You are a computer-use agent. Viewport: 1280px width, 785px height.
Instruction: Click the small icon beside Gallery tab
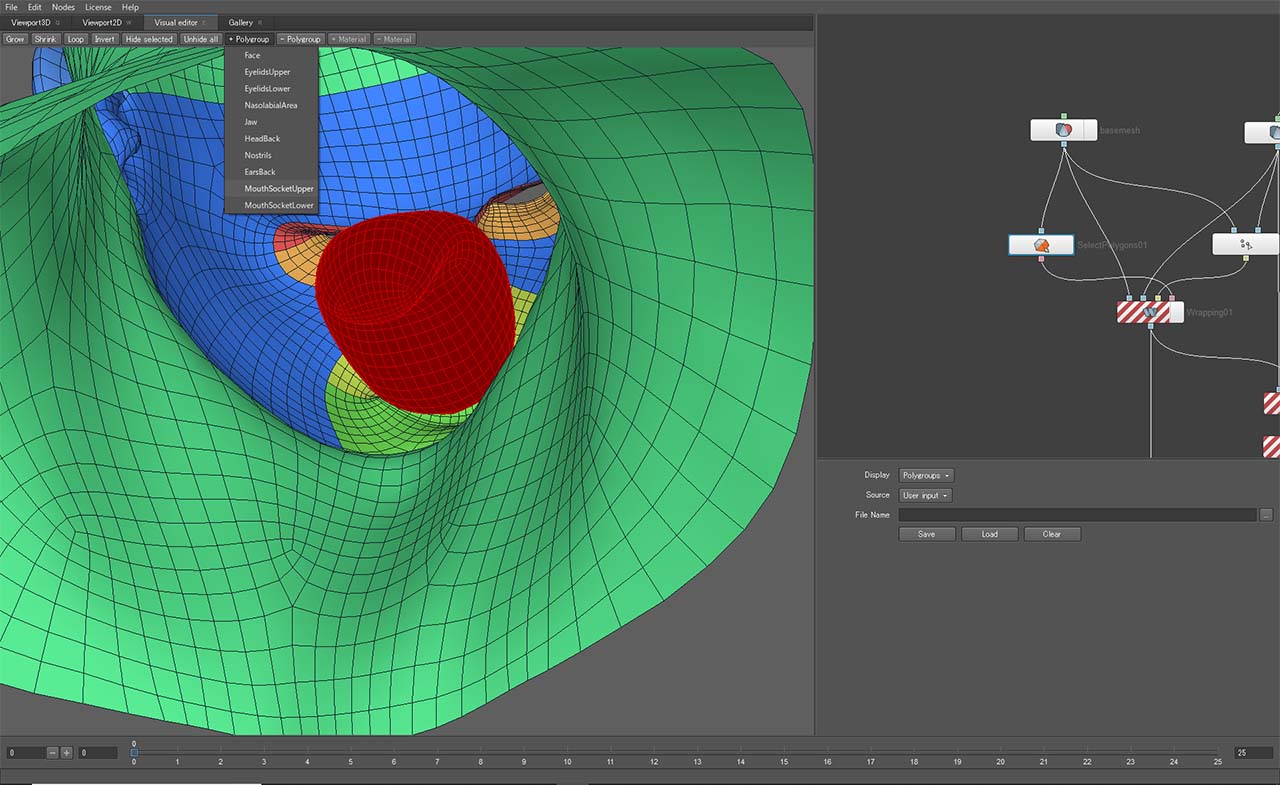click(260, 22)
